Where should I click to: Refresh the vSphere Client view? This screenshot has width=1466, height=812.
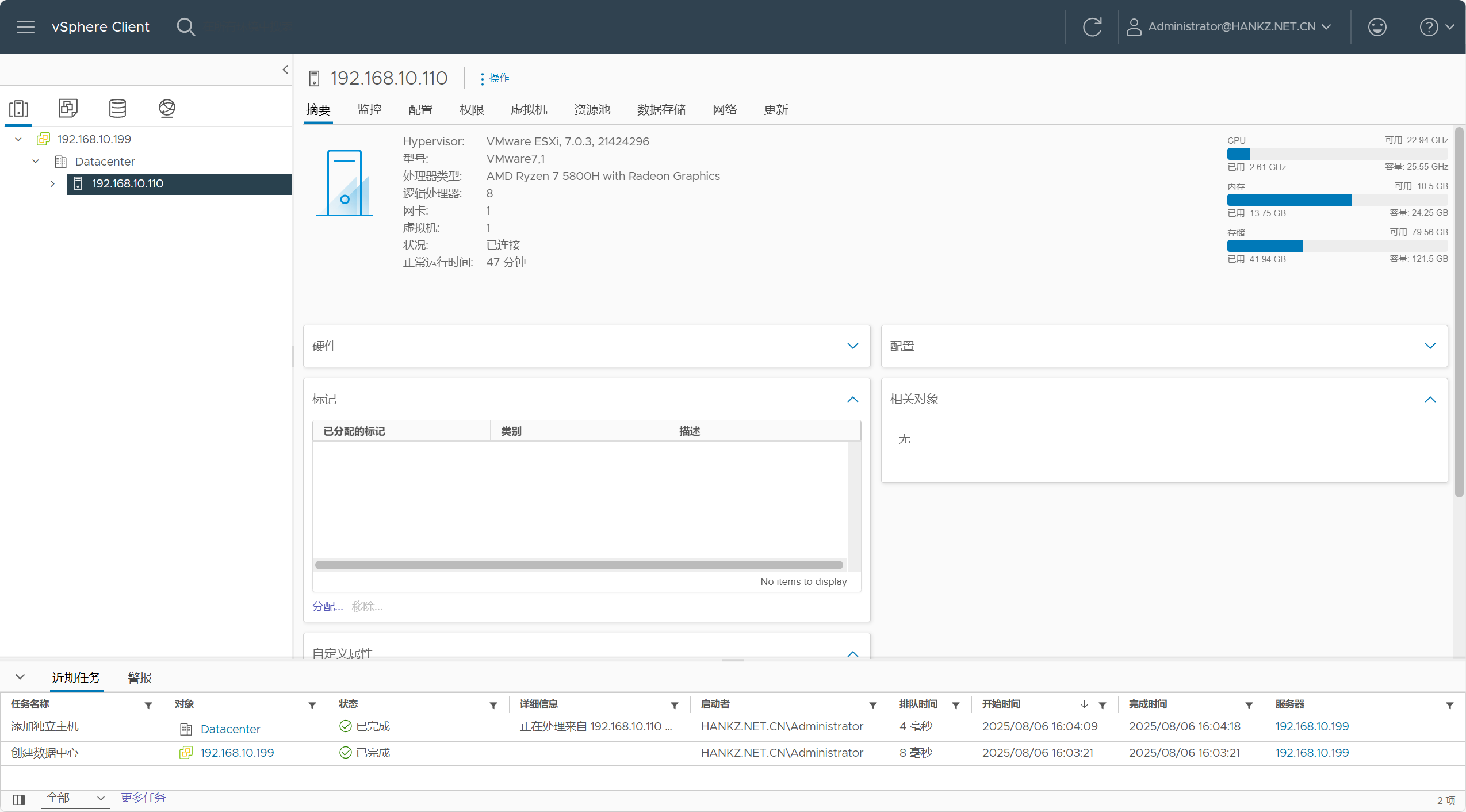point(1092,27)
